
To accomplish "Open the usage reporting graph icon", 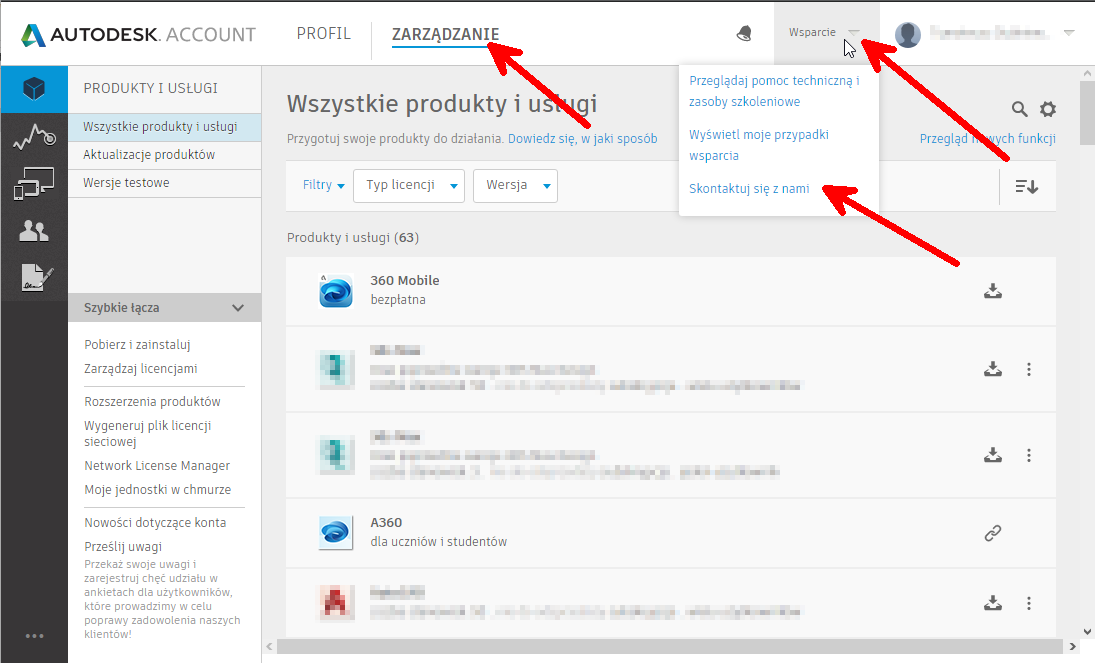I will point(34,136).
